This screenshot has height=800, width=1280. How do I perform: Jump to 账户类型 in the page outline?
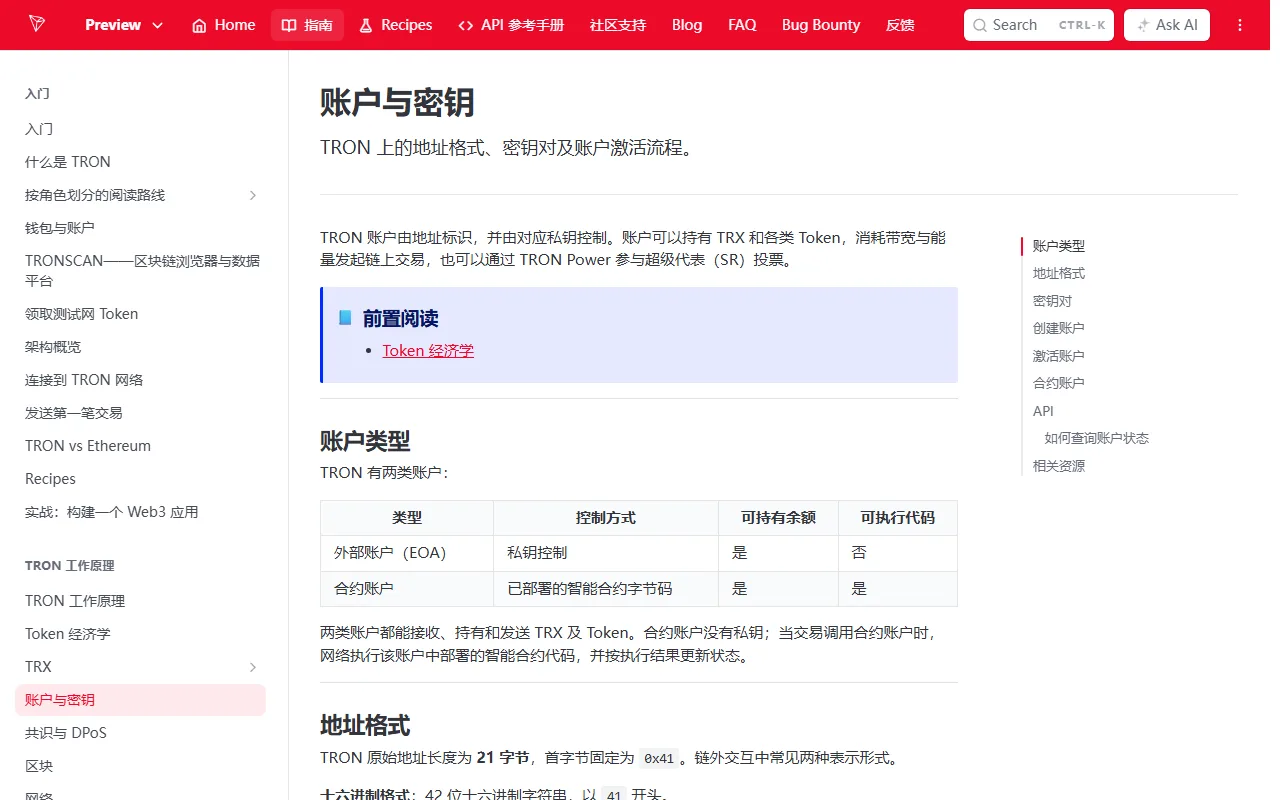pyautogui.click(x=1059, y=246)
